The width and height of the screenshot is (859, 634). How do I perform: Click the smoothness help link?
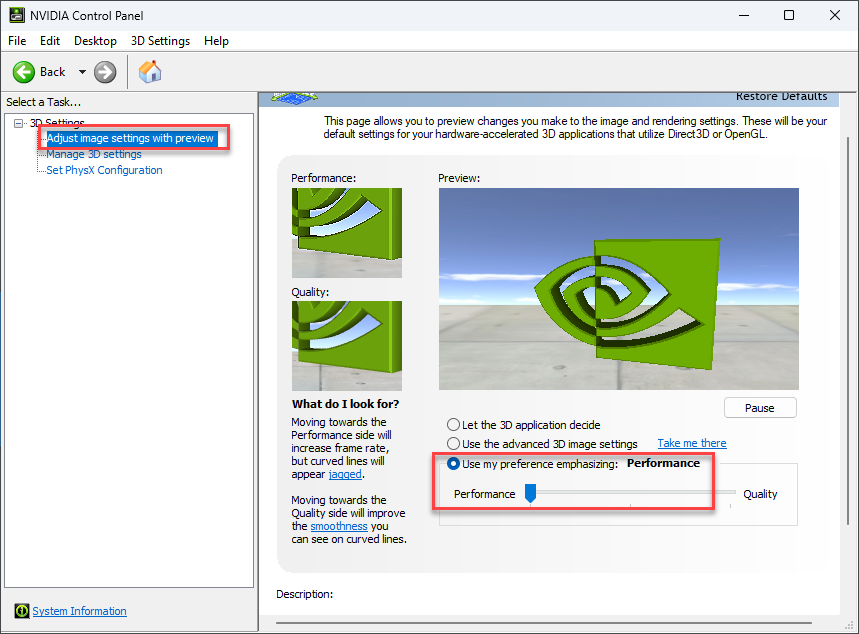(339, 526)
